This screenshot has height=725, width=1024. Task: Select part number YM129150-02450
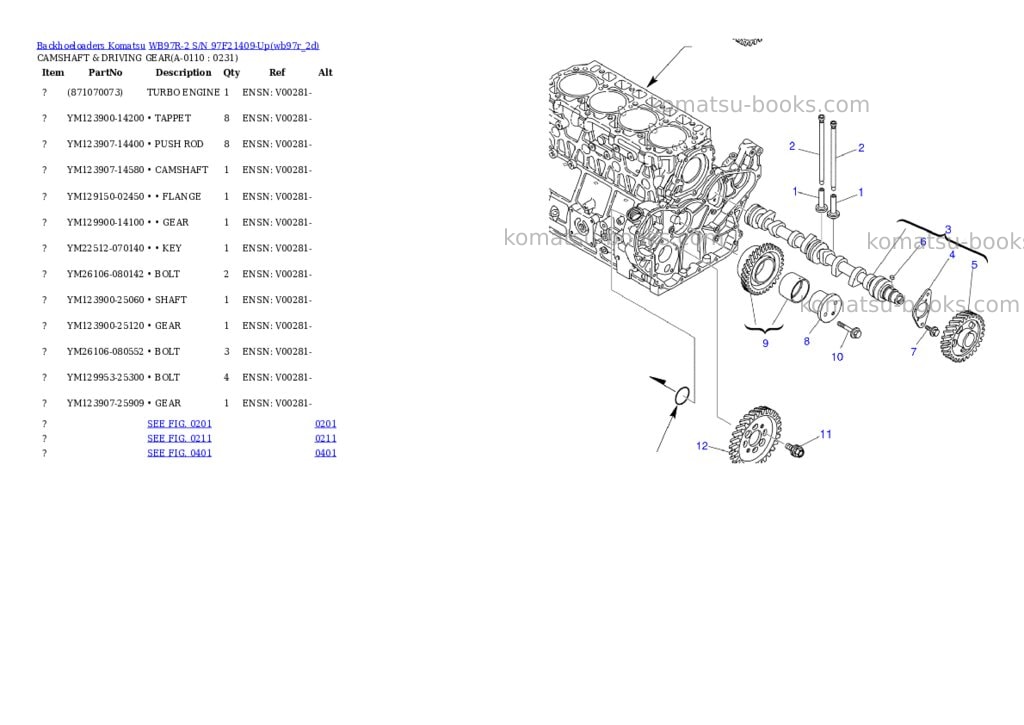[x=105, y=197]
